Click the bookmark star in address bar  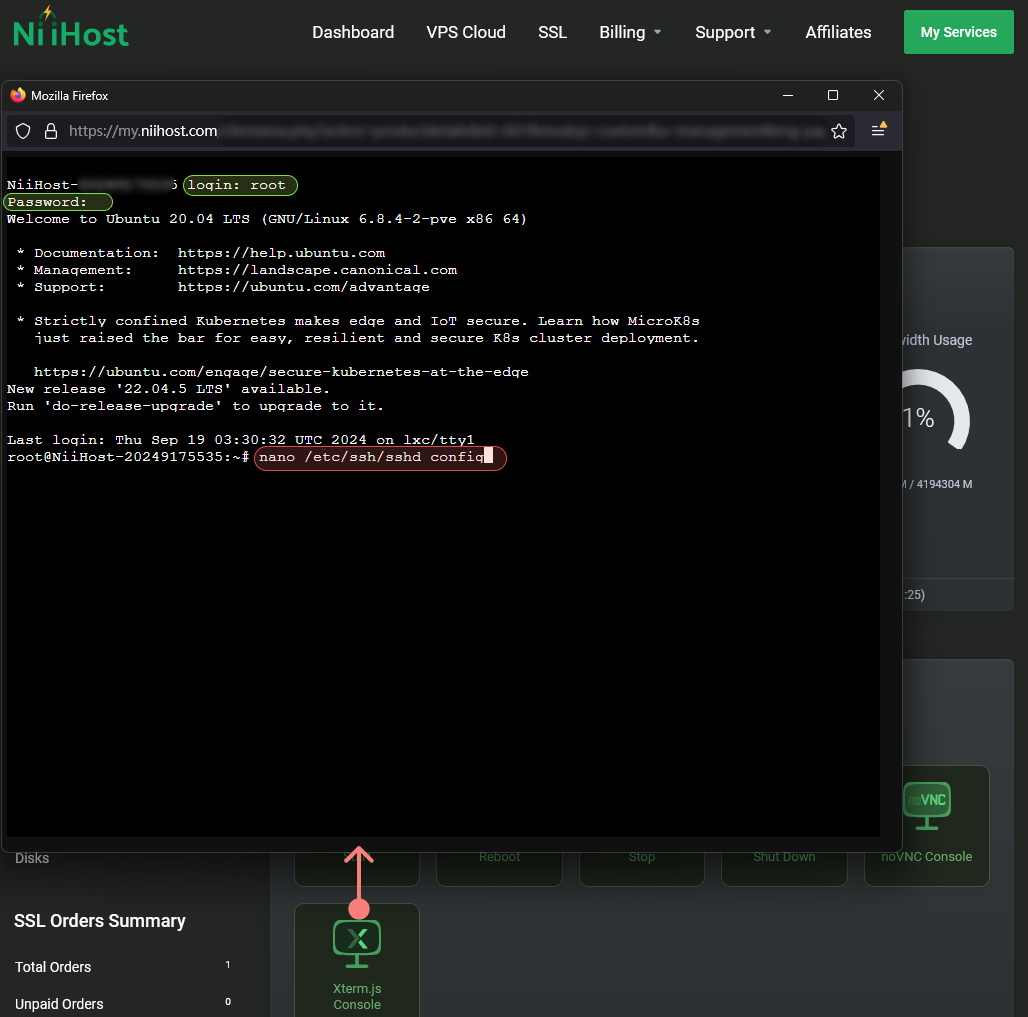click(839, 131)
